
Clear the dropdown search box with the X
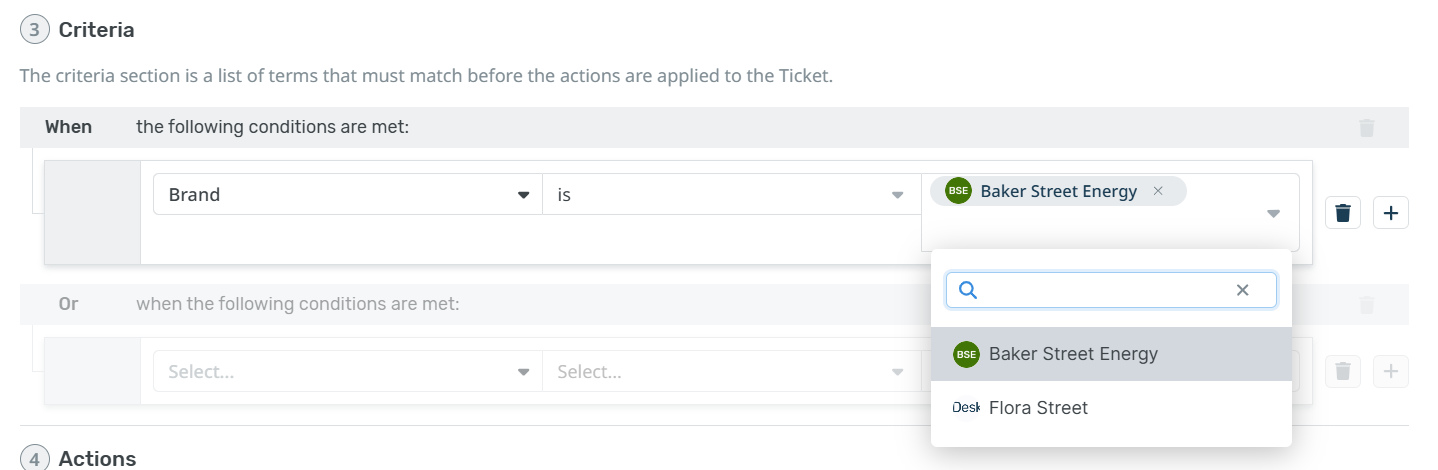tap(1243, 290)
